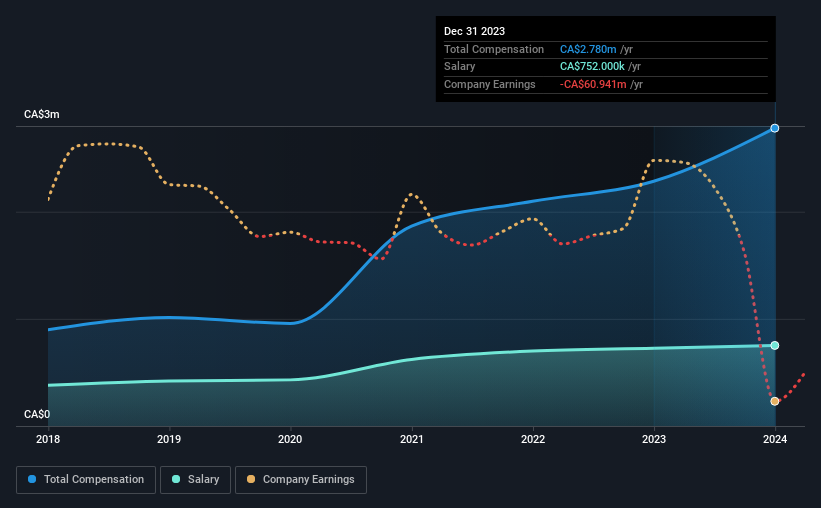Click the 2019 x-axis label
821x508 pixels.
pyautogui.click(x=169, y=439)
